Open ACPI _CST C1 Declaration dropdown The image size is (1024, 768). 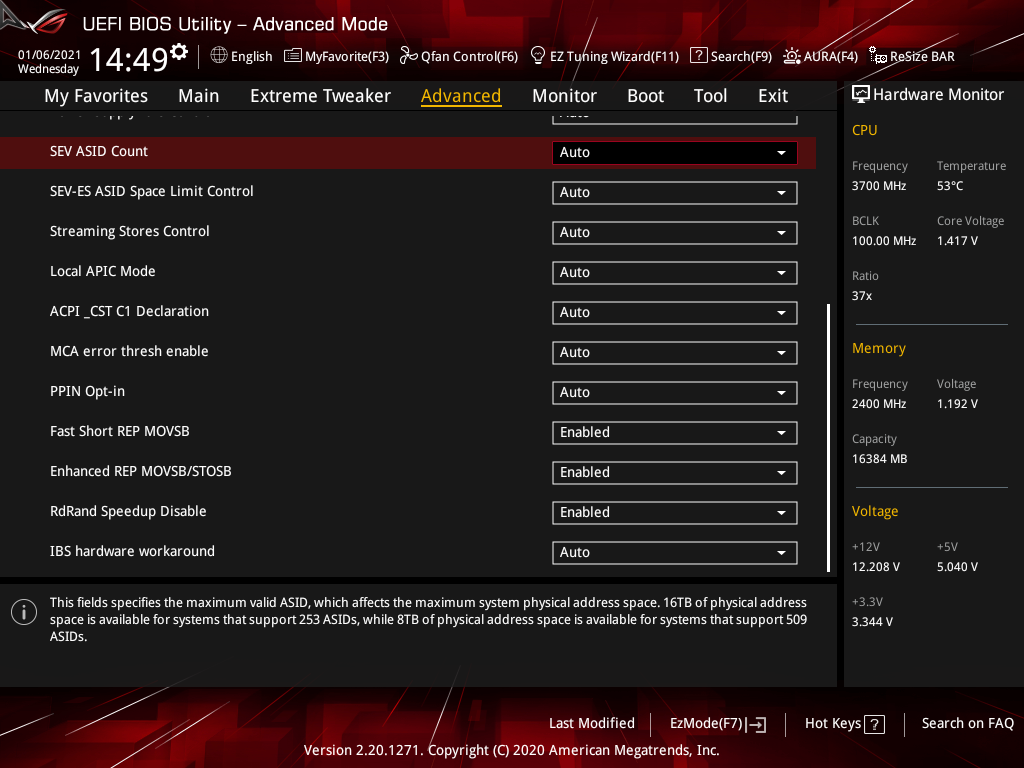tap(675, 313)
